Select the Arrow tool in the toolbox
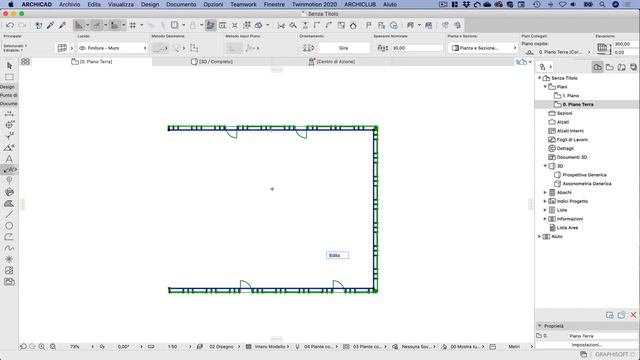Image resolution: width=640 pixels, height=360 pixels. tap(9, 66)
